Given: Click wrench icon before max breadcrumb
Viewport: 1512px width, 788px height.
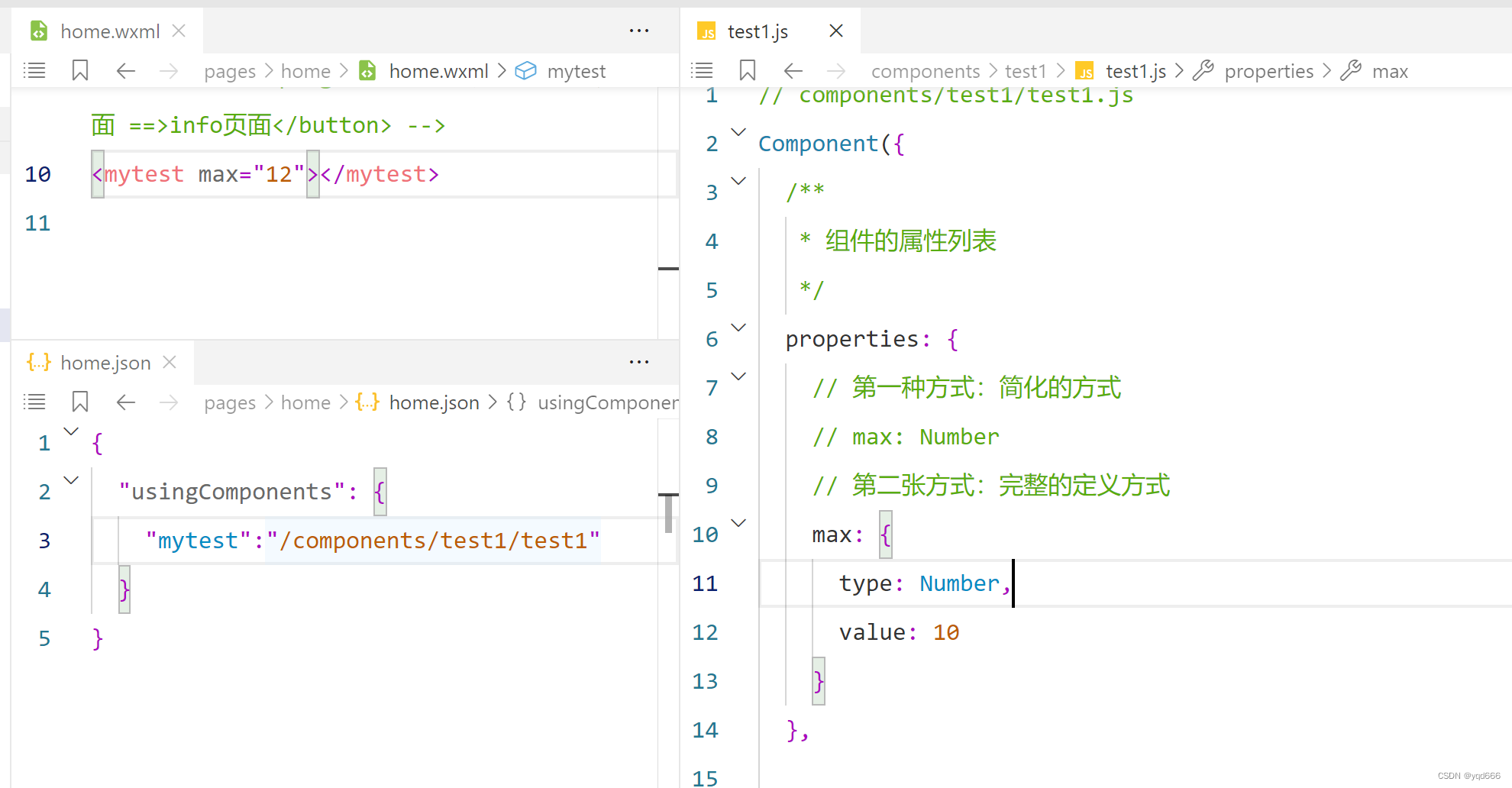Looking at the screenshot, I should [1351, 71].
